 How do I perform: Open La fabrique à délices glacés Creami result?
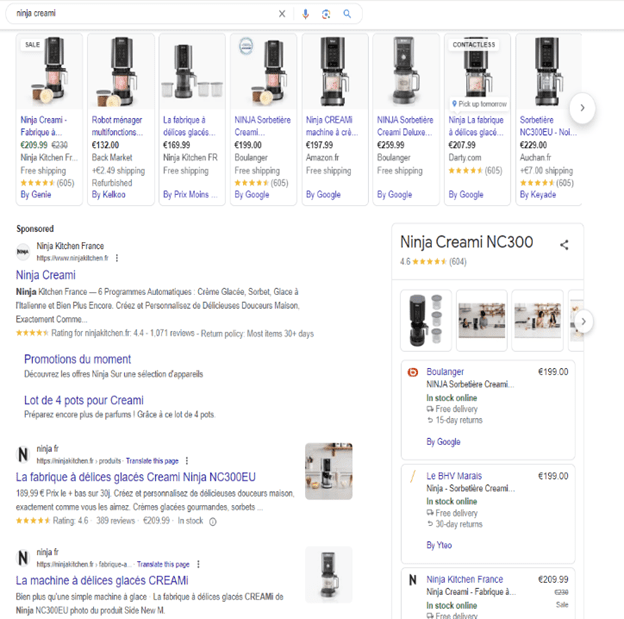[x=136, y=477]
